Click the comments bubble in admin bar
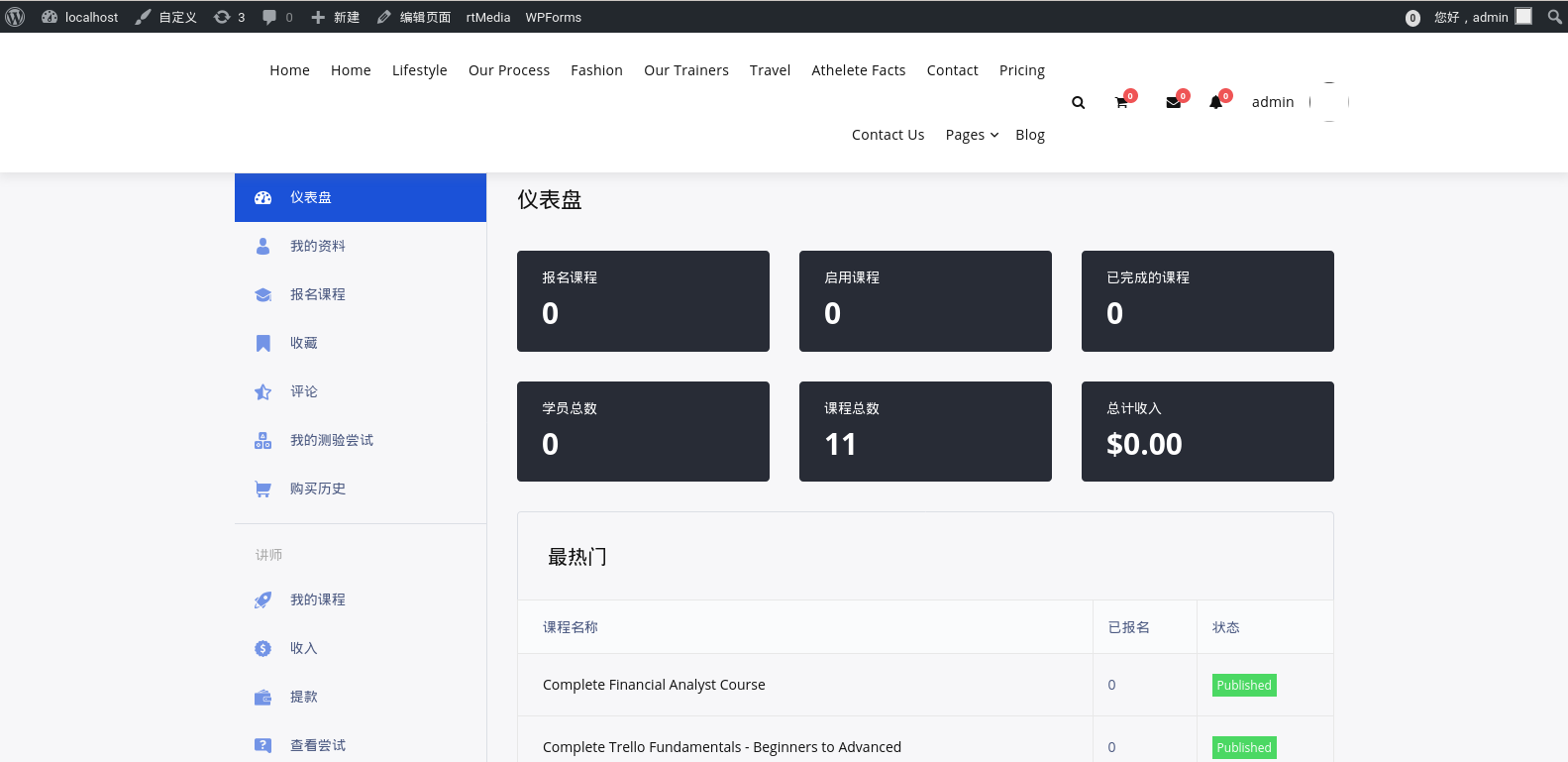 tap(276, 17)
